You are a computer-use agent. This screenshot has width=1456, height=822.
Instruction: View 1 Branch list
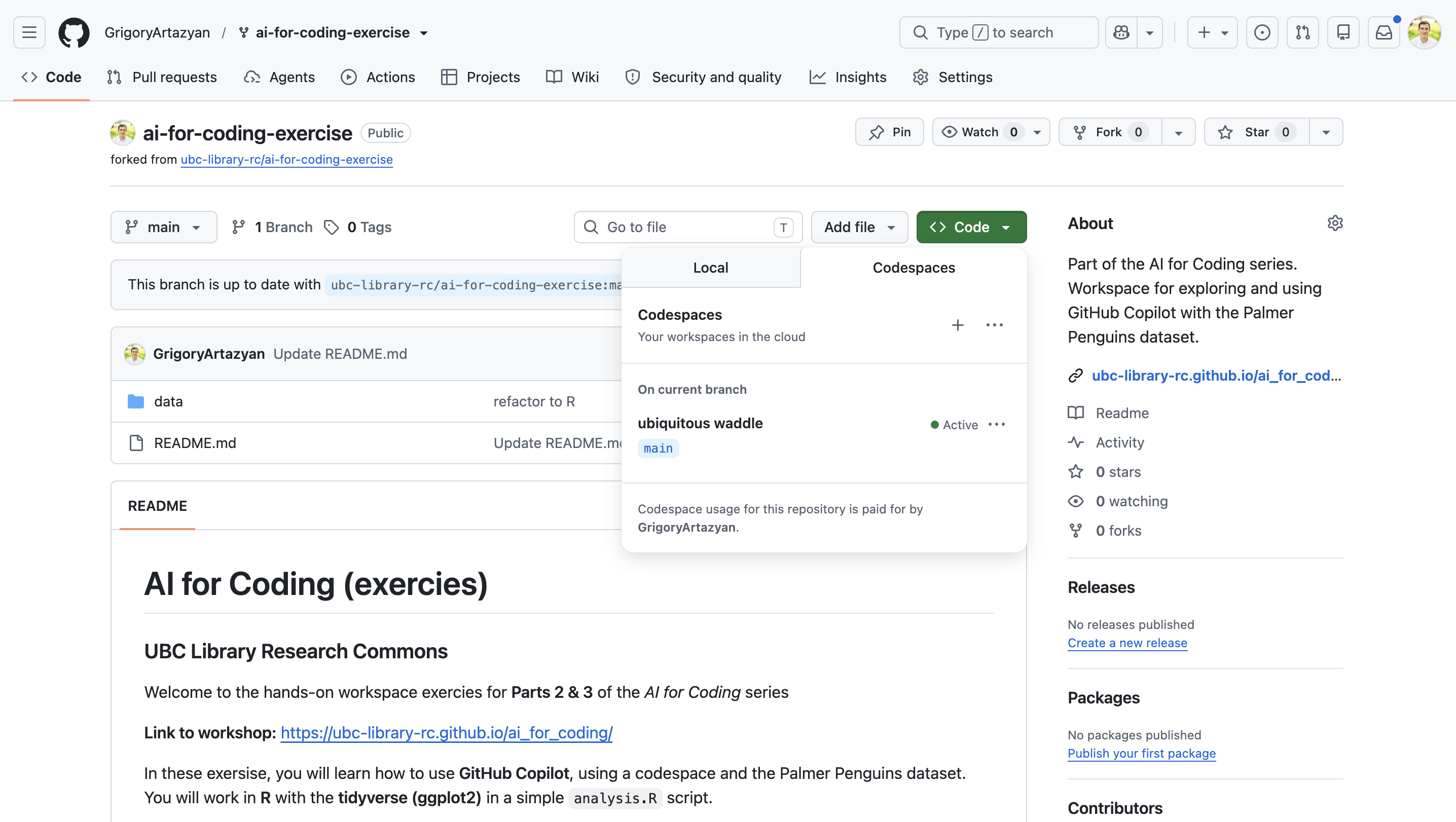point(272,227)
